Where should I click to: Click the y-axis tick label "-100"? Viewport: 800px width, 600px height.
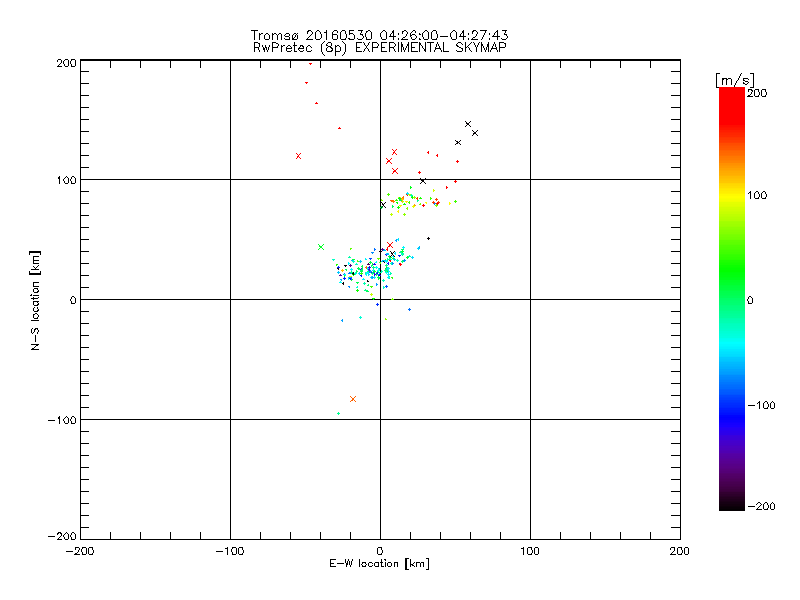(x=62, y=420)
